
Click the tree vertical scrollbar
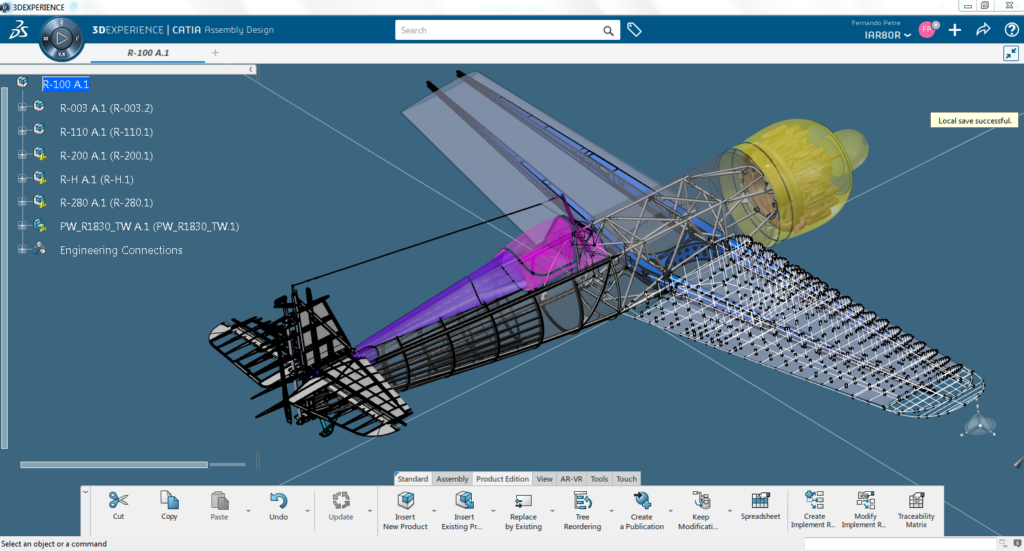pos(5,268)
